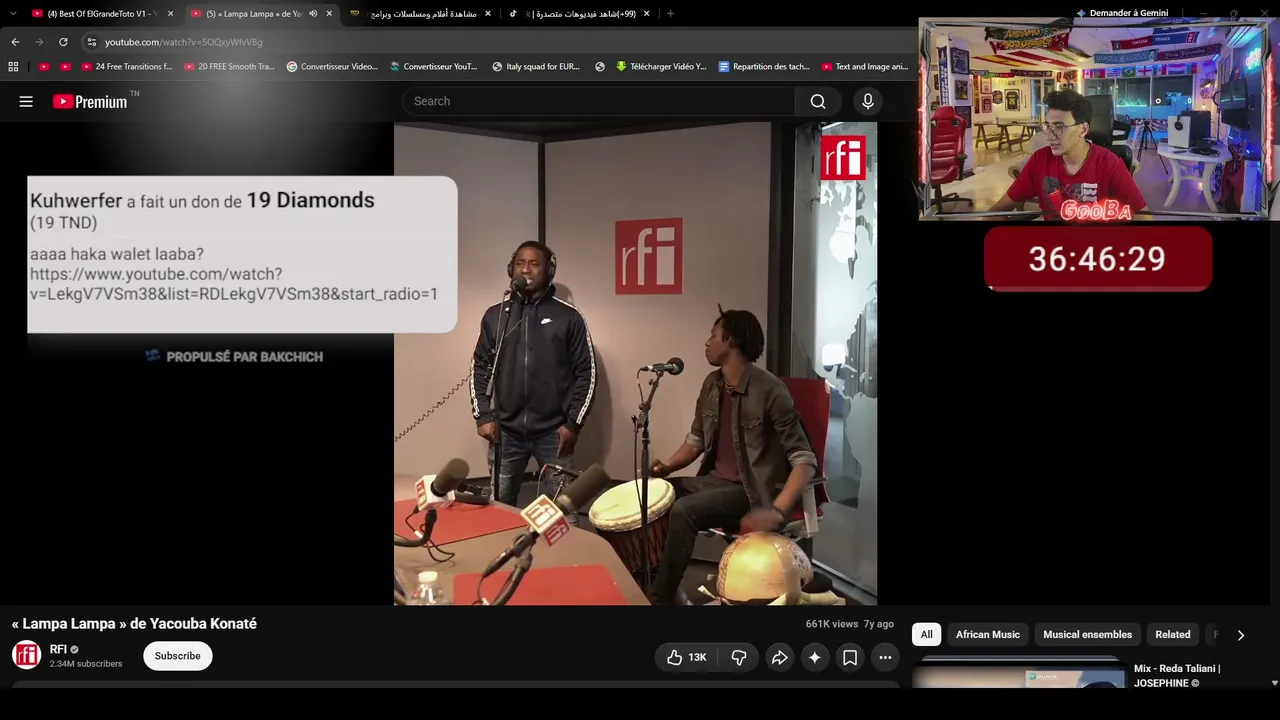
Task: Open the tab search dropdown
Action: tap(13, 14)
